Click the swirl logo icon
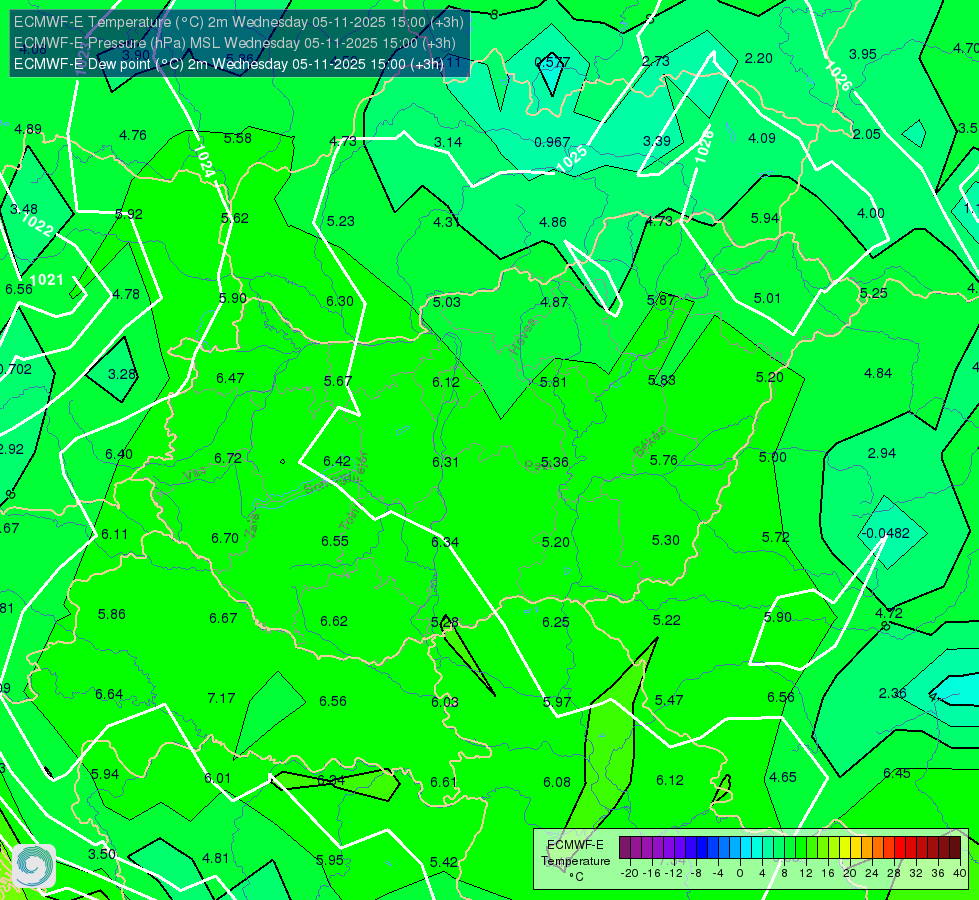The width and height of the screenshot is (979, 900). [34, 866]
